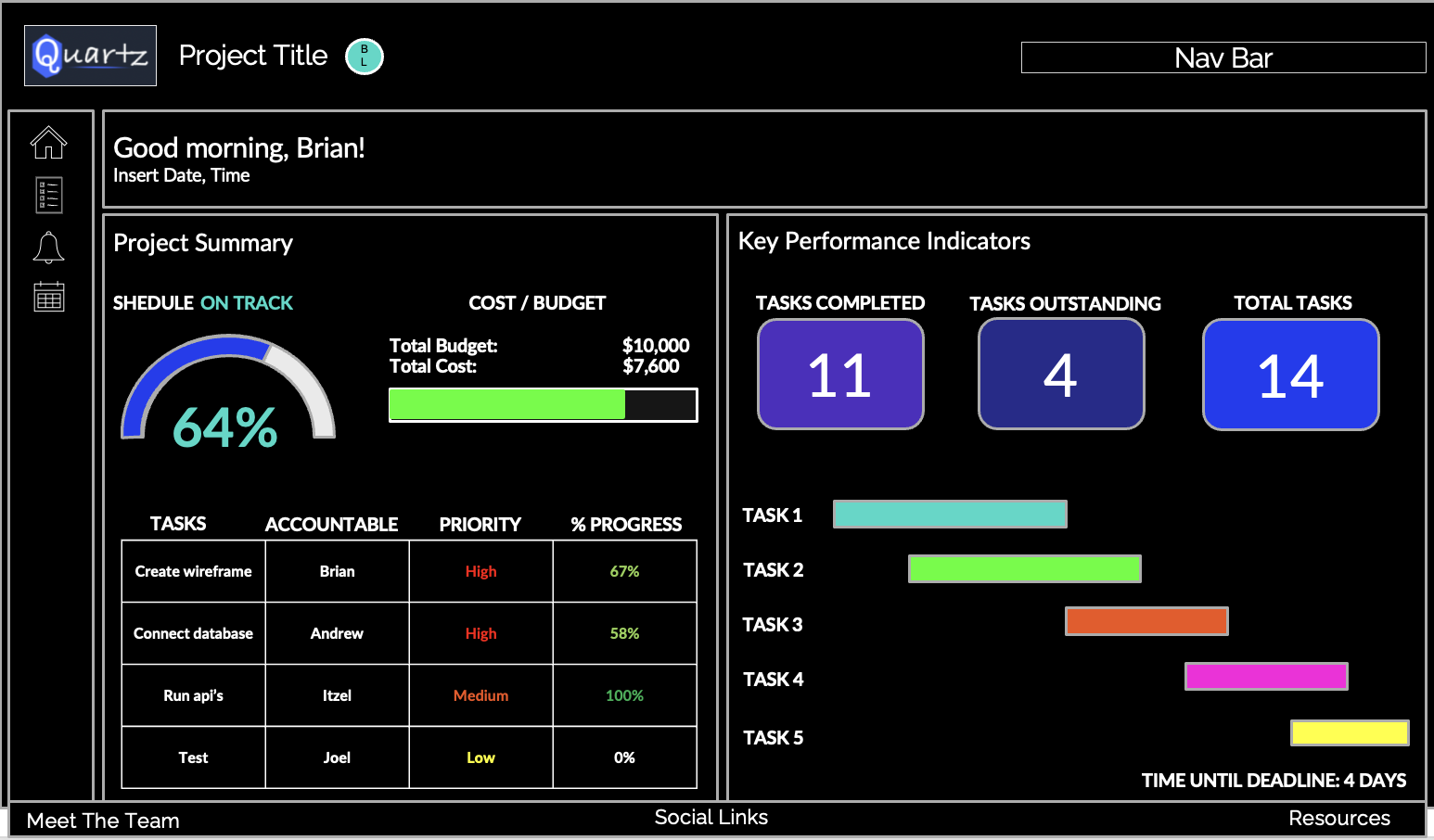The height and width of the screenshot is (840, 1434).
Task: Click the Medium priority cell
Action: pos(481,695)
